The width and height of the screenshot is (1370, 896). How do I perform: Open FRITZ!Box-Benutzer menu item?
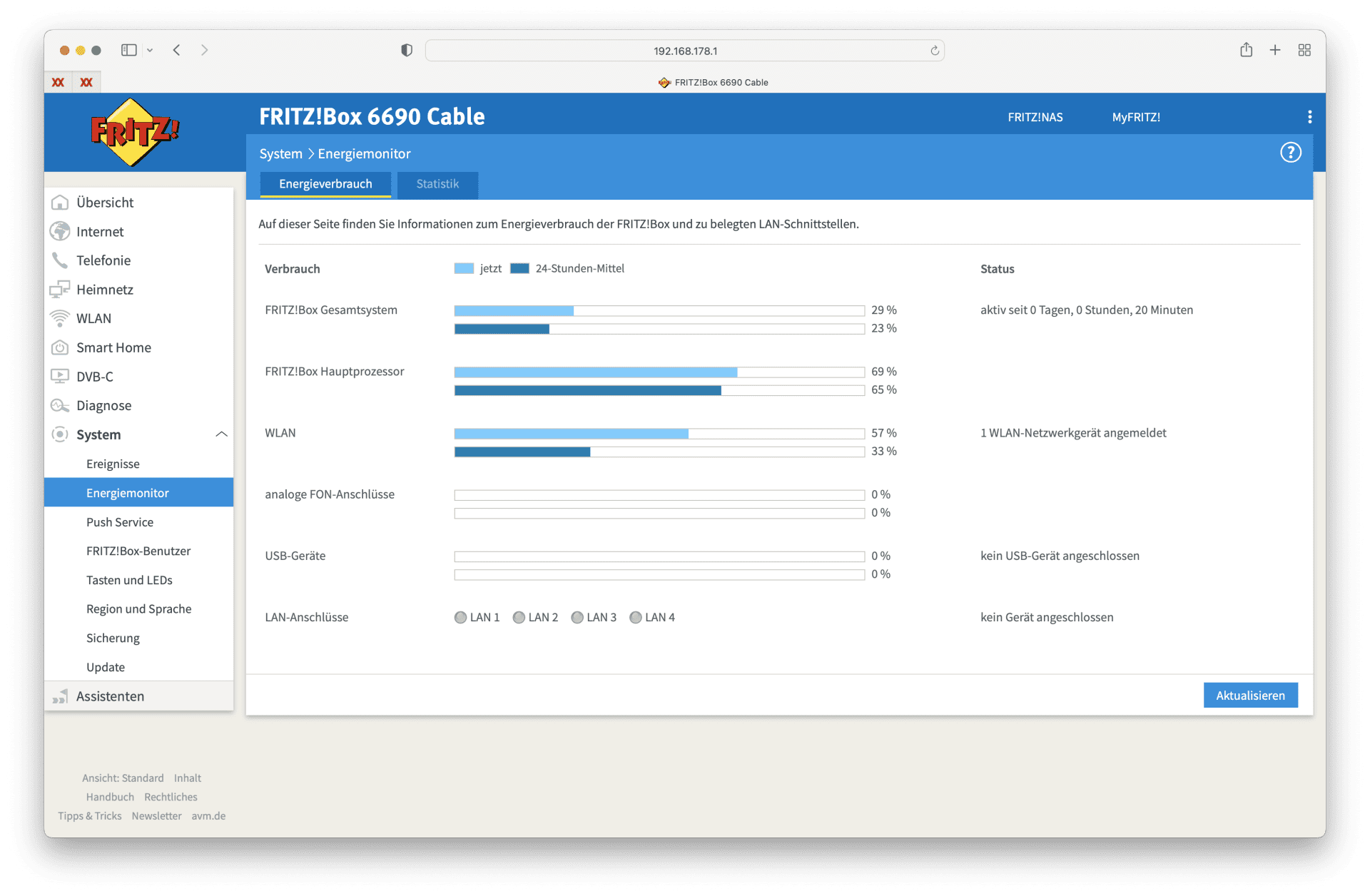138,551
